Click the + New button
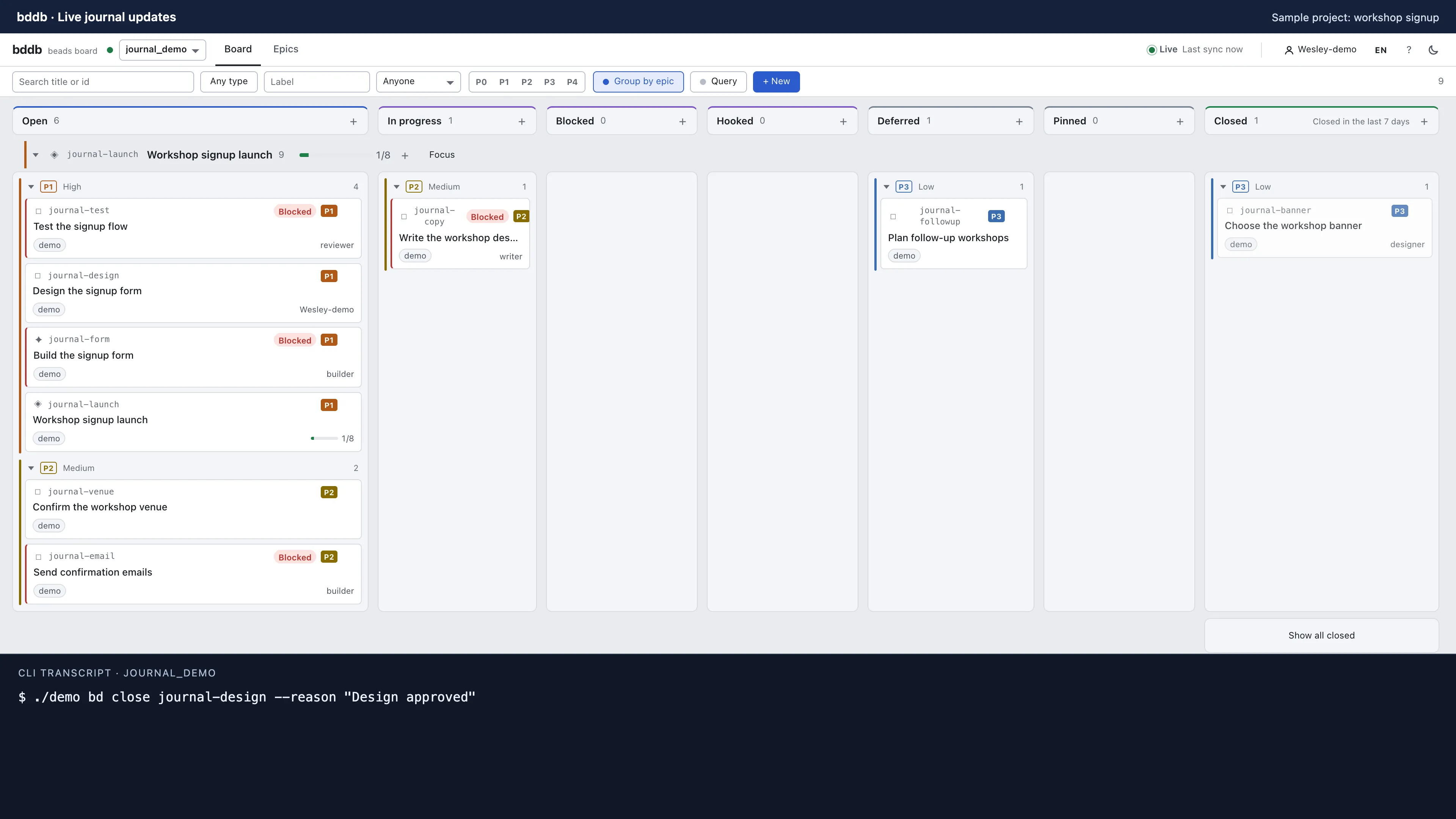 pos(776,82)
